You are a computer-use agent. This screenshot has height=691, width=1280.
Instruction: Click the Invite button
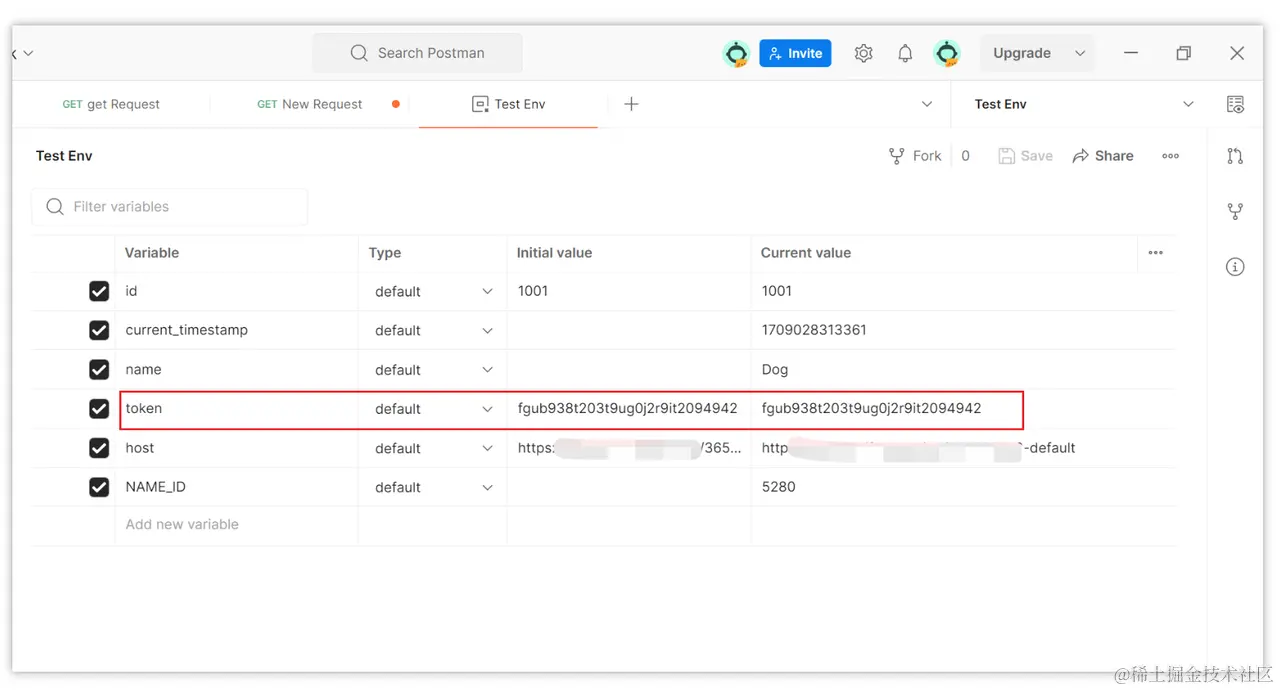point(795,53)
